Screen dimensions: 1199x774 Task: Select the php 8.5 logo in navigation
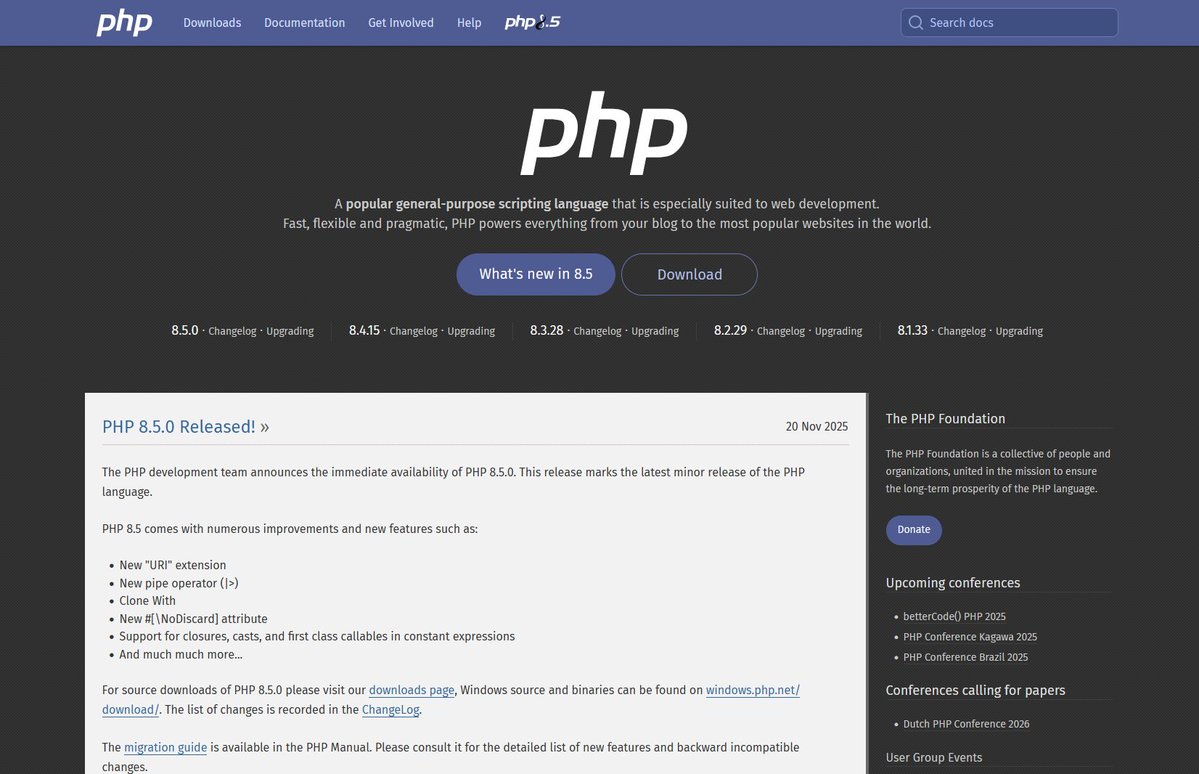tap(531, 21)
